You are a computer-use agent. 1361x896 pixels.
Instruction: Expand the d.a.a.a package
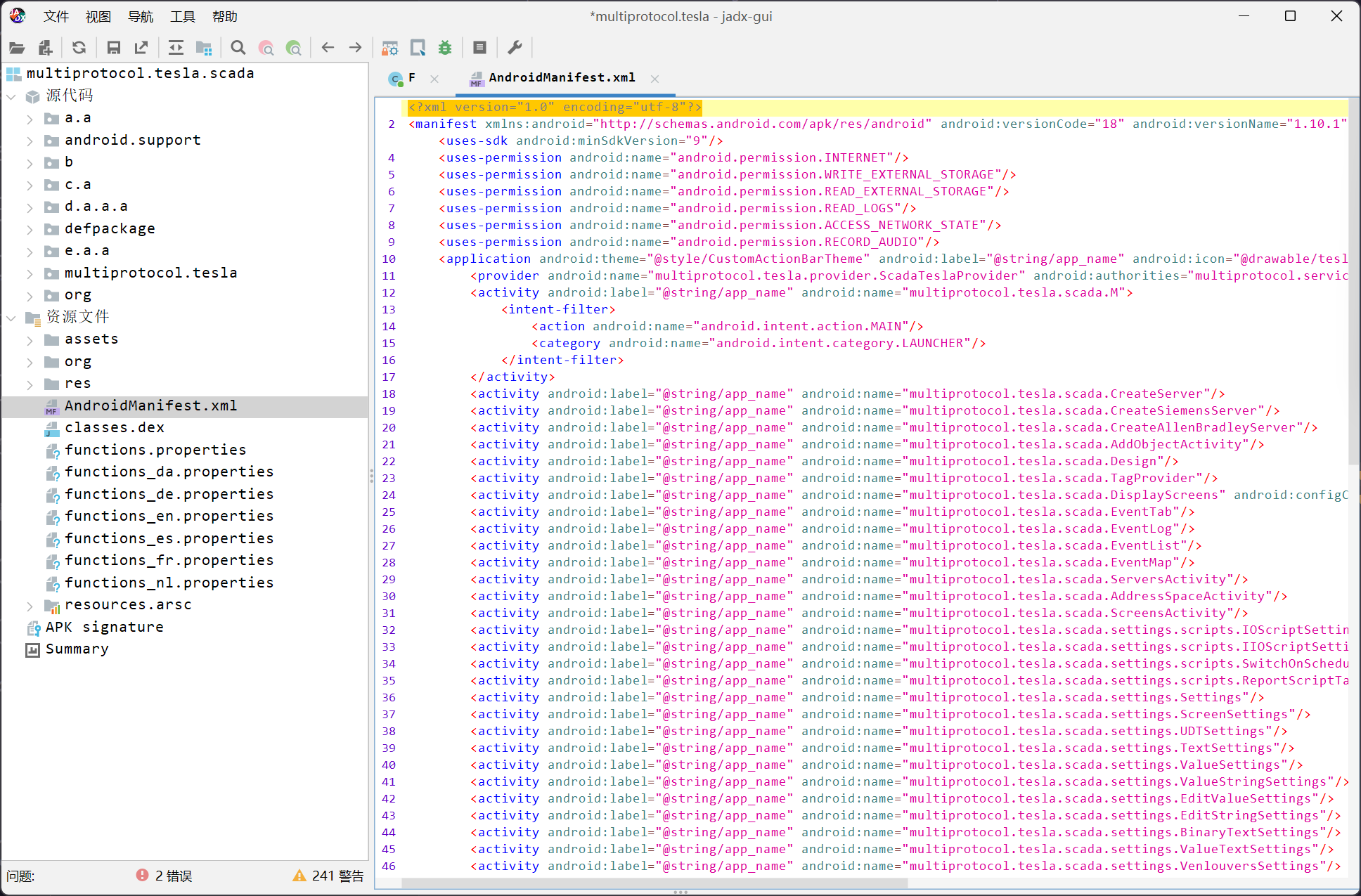click(30, 207)
